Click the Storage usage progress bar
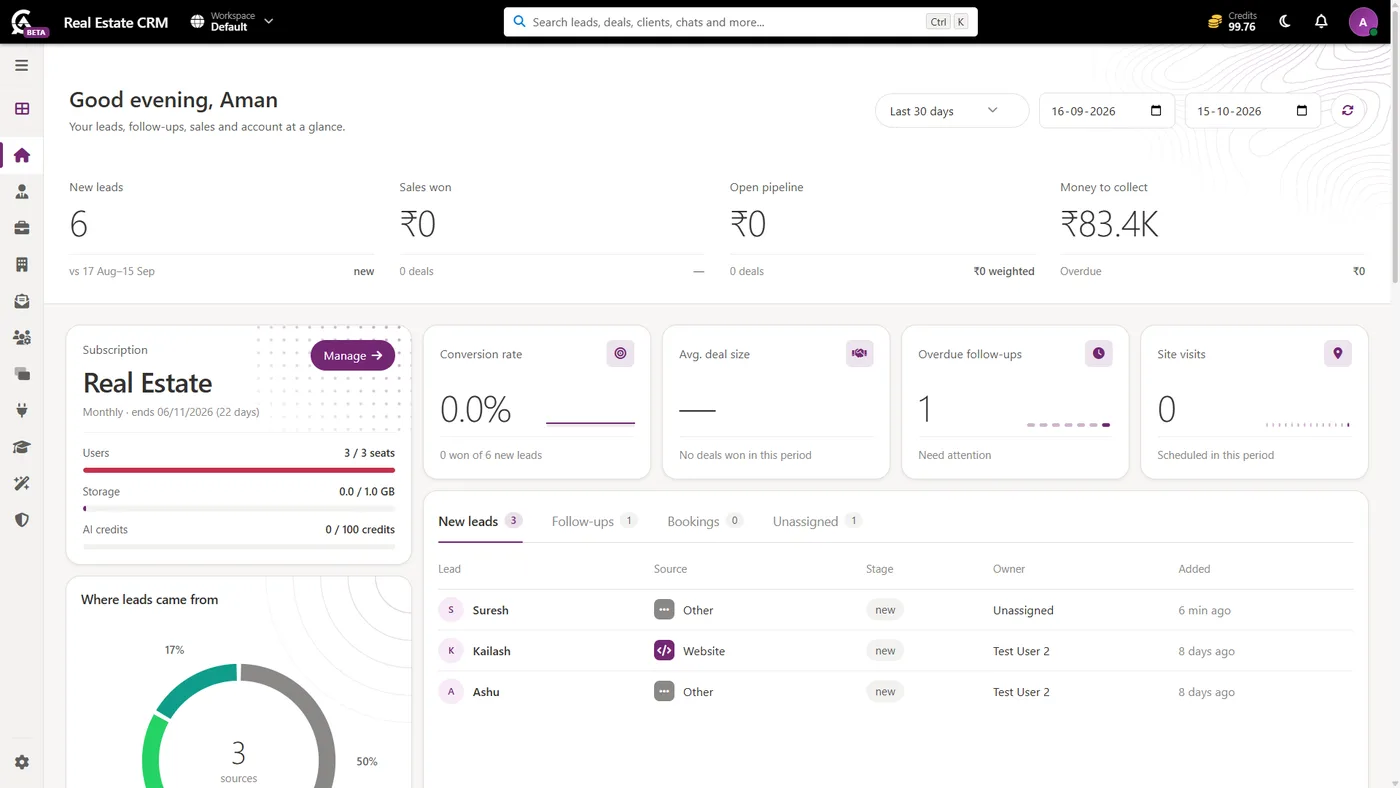Image resolution: width=1400 pixels, height=788 pixels. tap(239, 508)
